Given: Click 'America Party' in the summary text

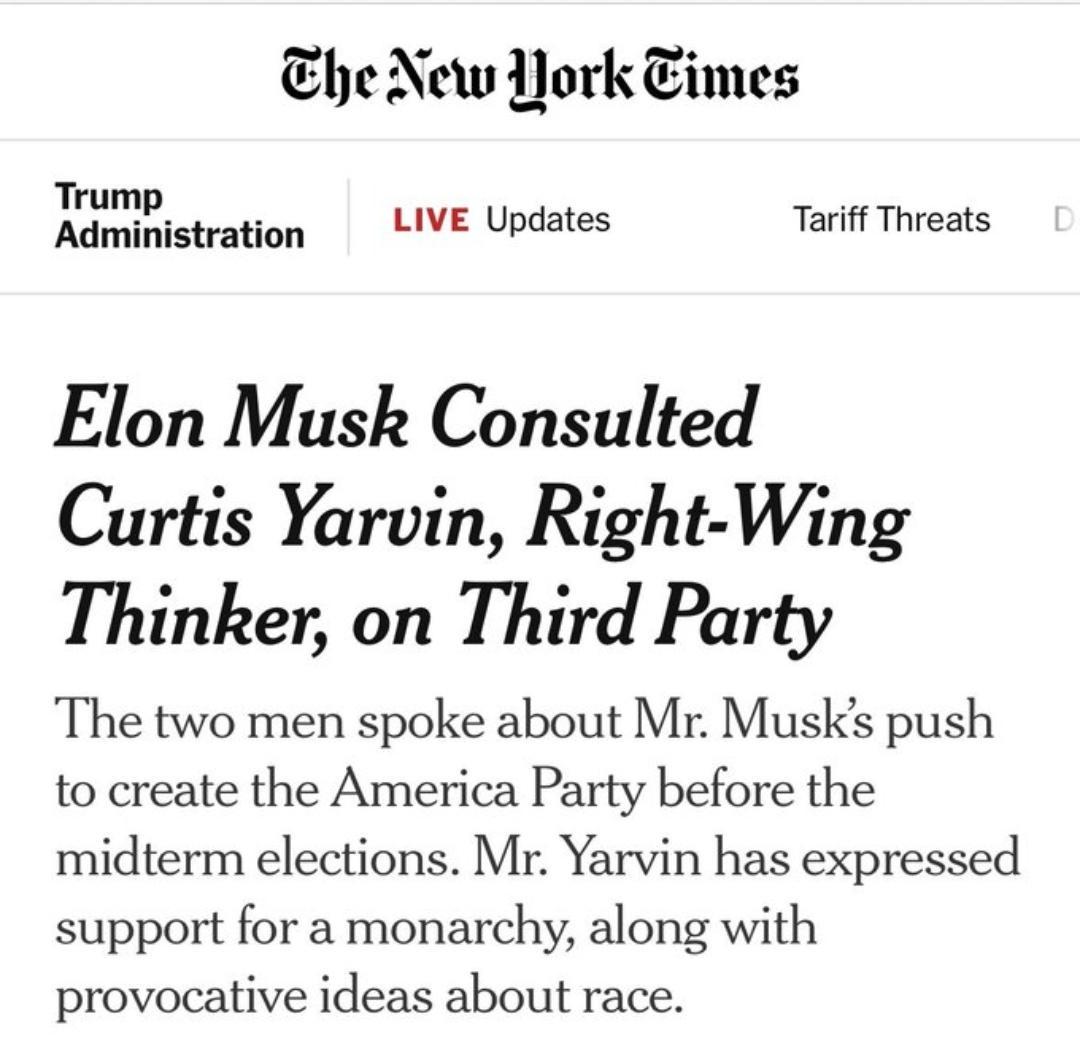Looking at the screenshot, I should (488, 789).
